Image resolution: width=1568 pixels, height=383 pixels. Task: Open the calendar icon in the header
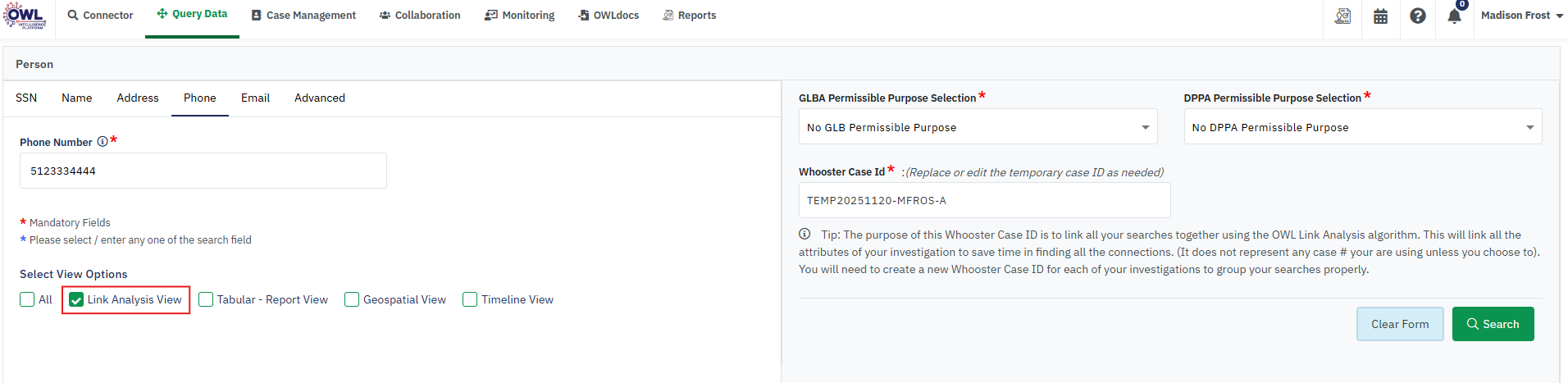[1381, 16]
